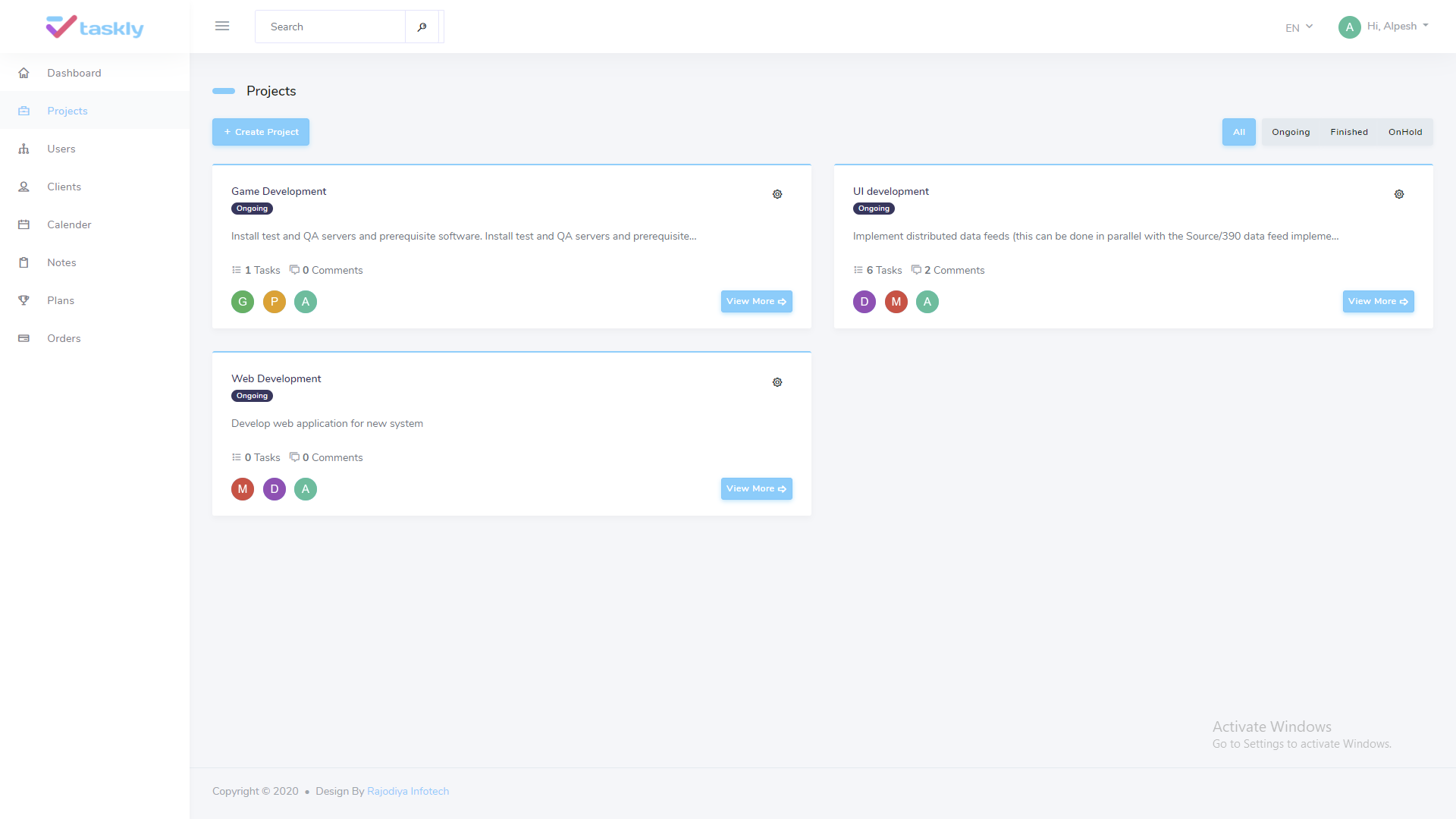Viewport: 1456px width, 819px height.
Task: Expand the Hi, Alpesh user menu
Action: (x=1393, y=26)
